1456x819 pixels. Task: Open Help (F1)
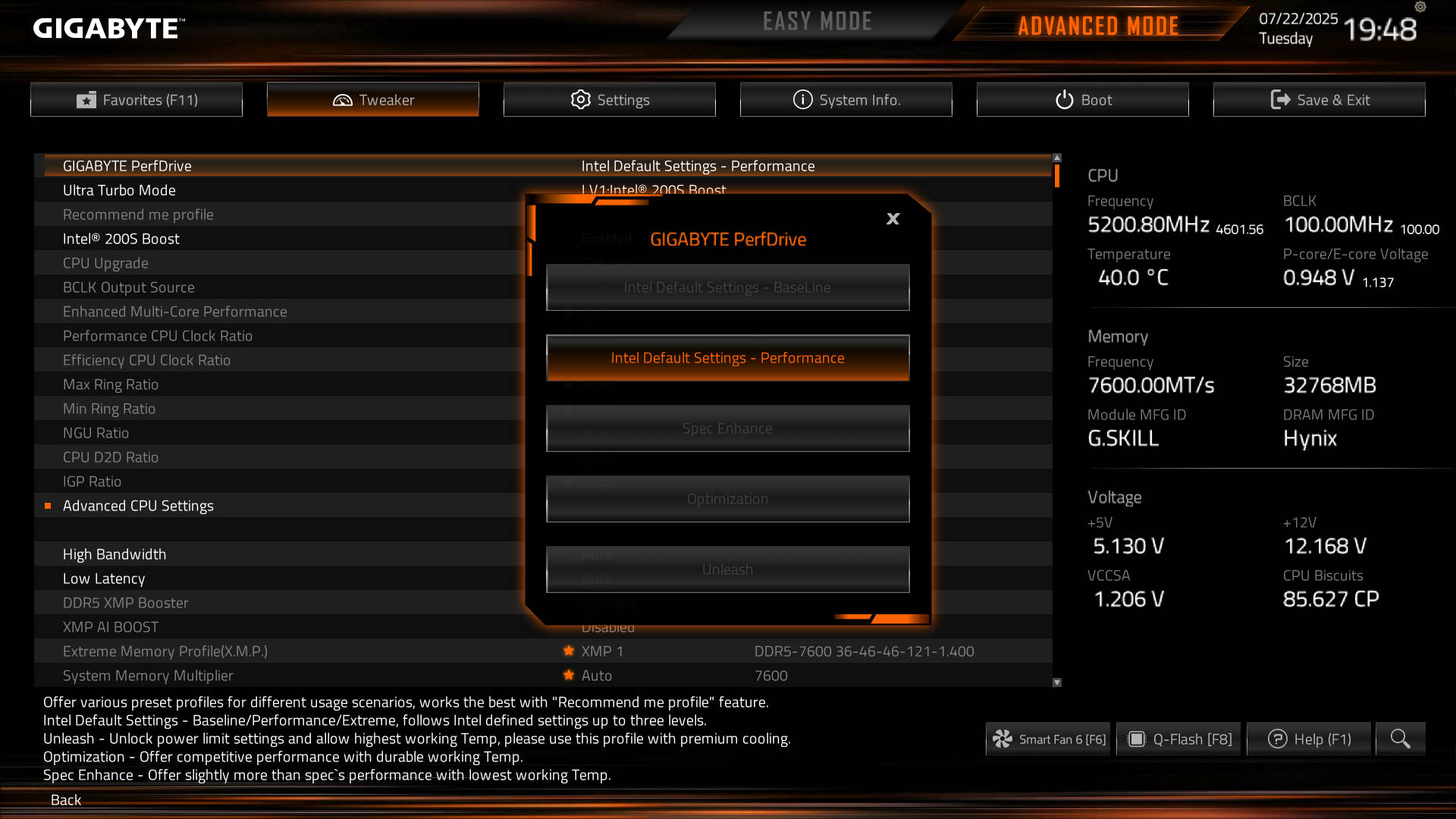tap(1309, 739)
